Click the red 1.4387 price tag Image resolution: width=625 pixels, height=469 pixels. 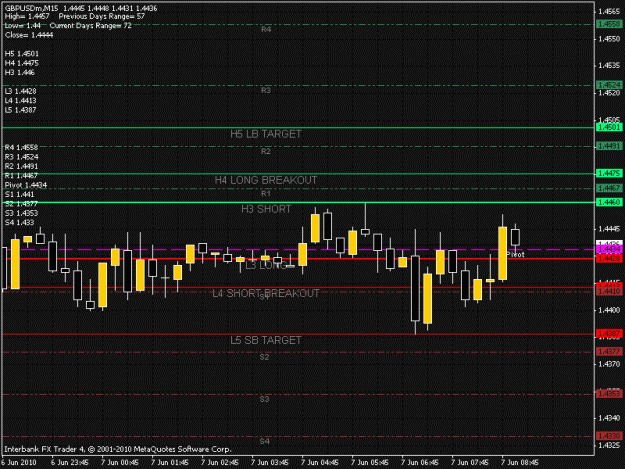609,334
